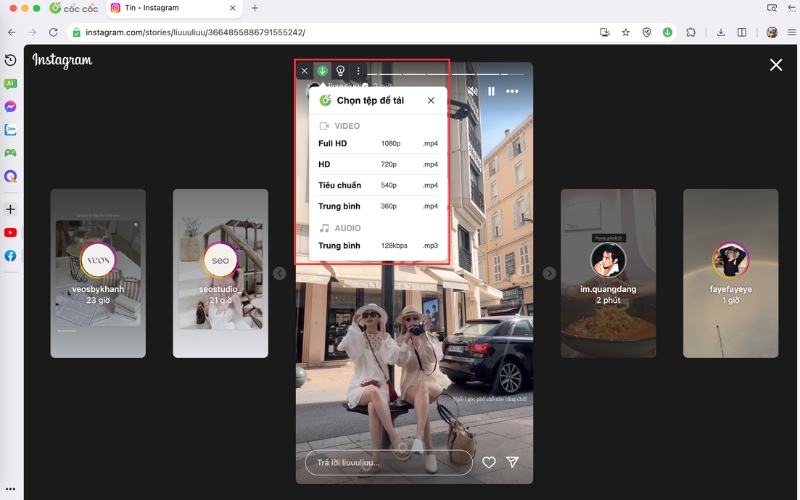Image resolution: width=800 pixels, height=500 pixels.
Task: Open the story more options dots
Action: tap(512, 91)
